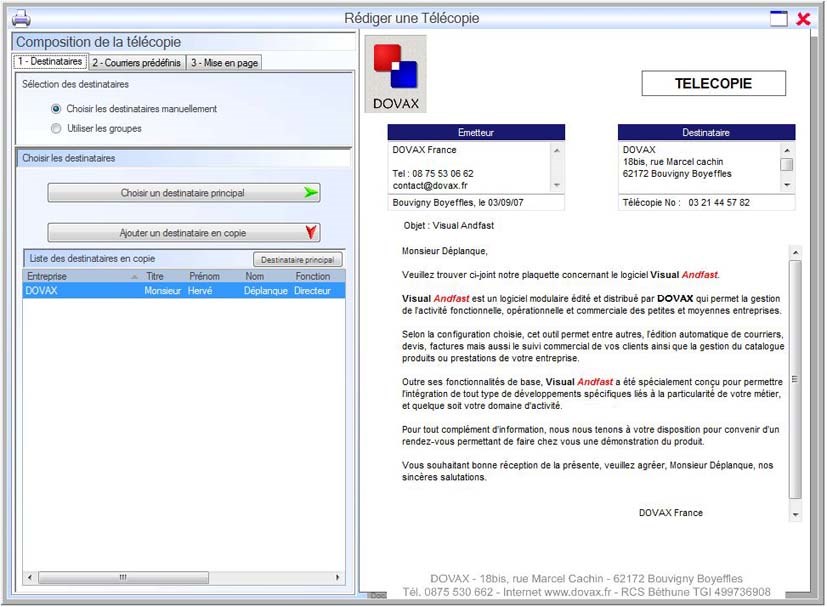
Task: Click the Emetteur header bar
Action: (476, 132)
